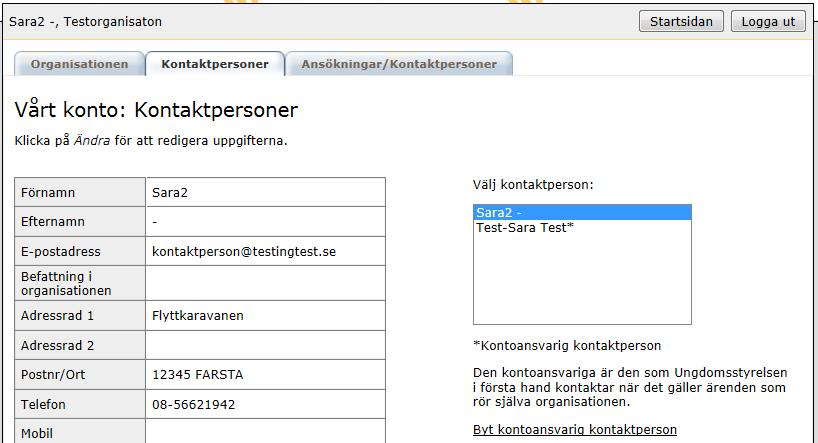Click the phone number 08-56621942

194,404
